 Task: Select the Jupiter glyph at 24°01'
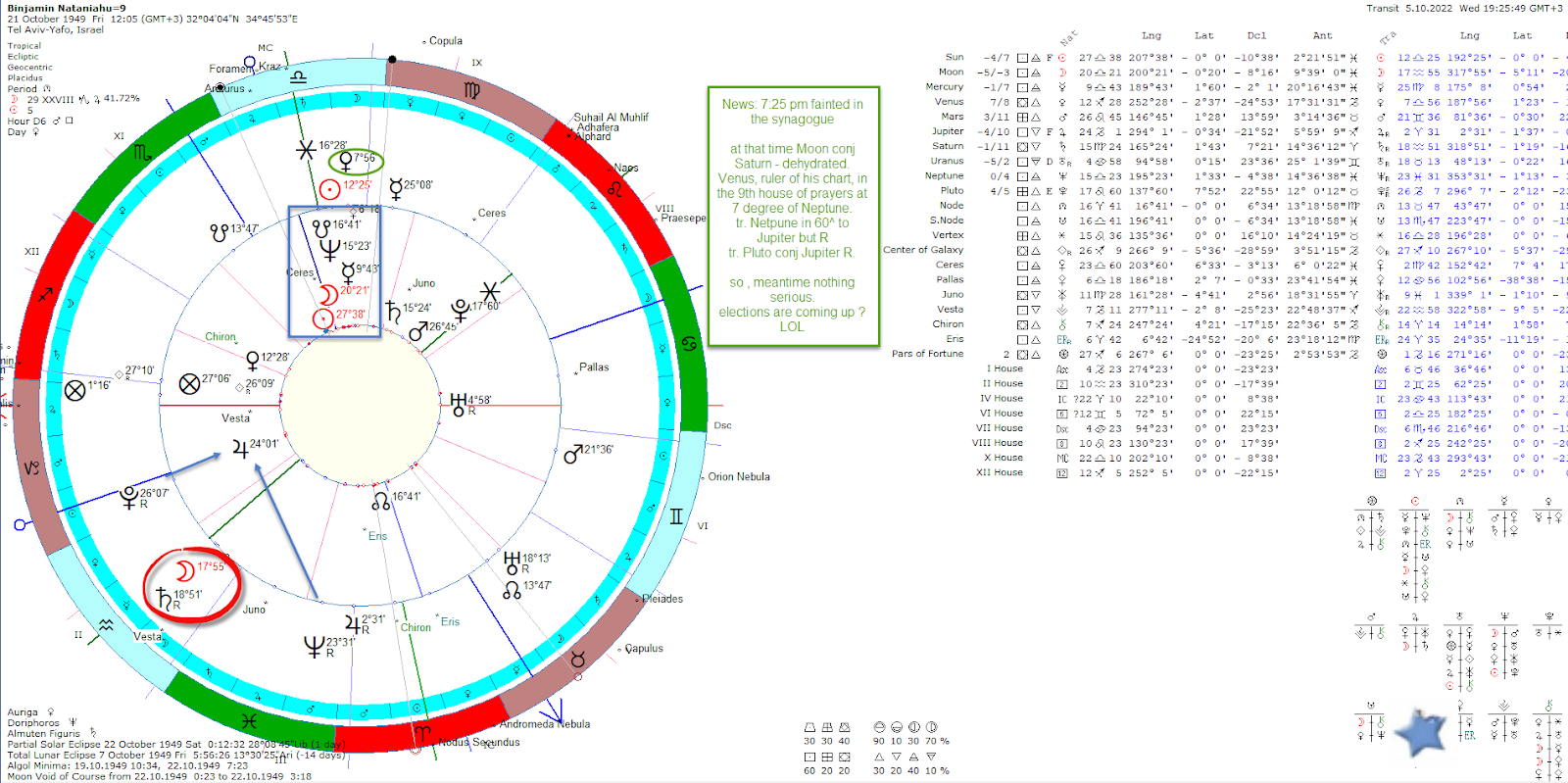click(x=240, y=449)
